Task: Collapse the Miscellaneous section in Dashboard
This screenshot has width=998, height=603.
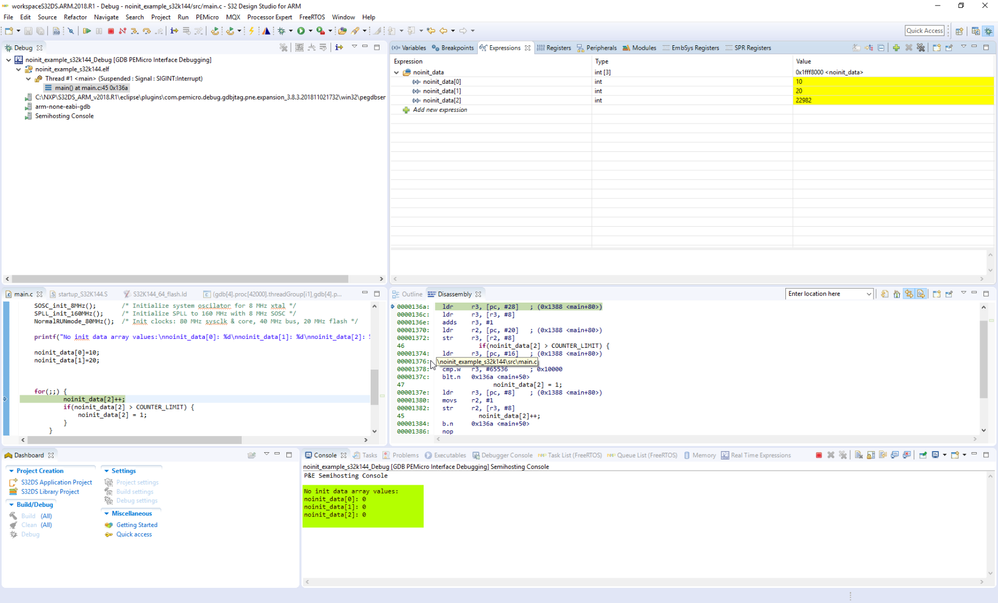Action: pyautogui.click(x=106, y=514)
